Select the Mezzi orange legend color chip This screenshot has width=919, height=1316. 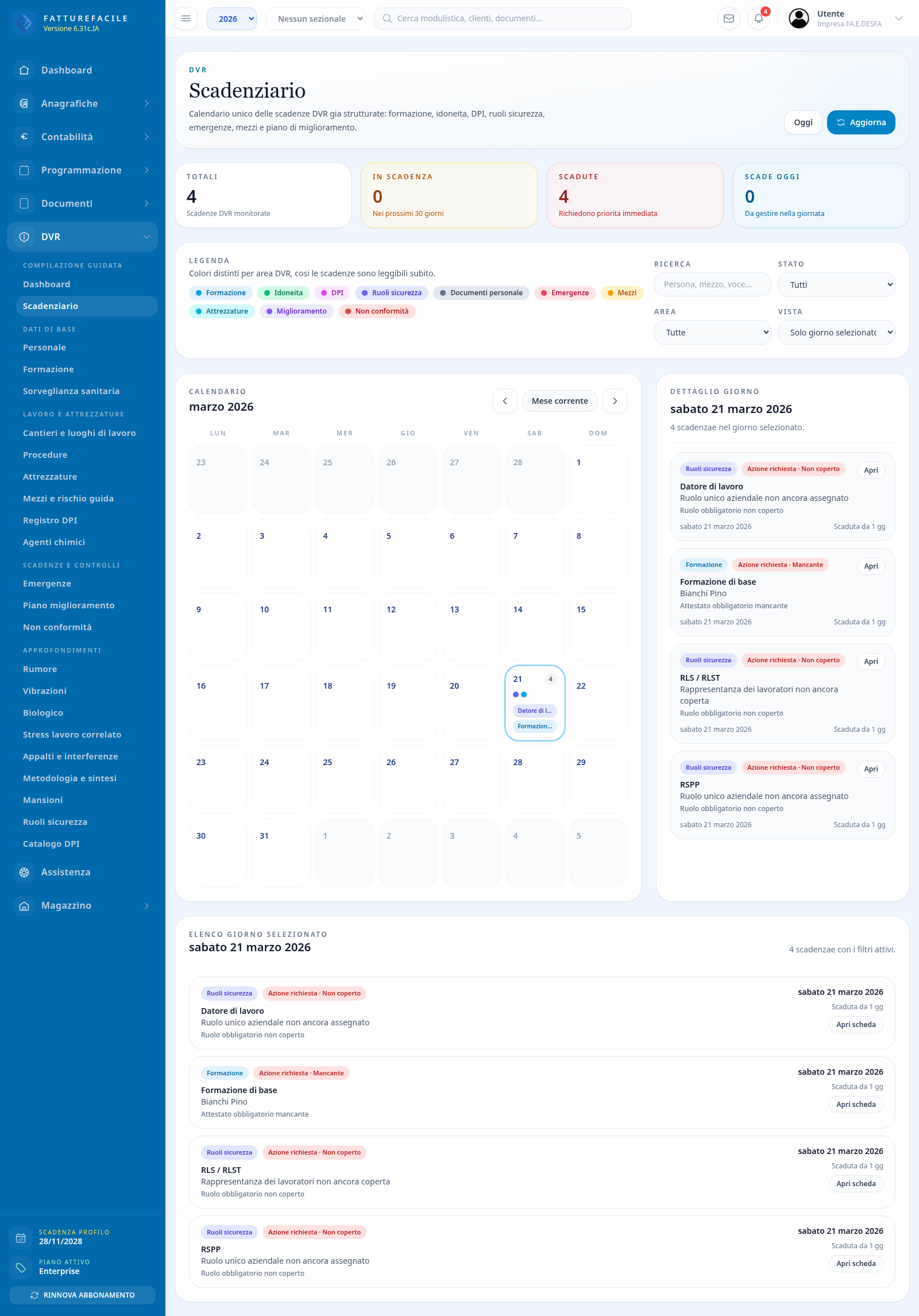coord(622,293)
